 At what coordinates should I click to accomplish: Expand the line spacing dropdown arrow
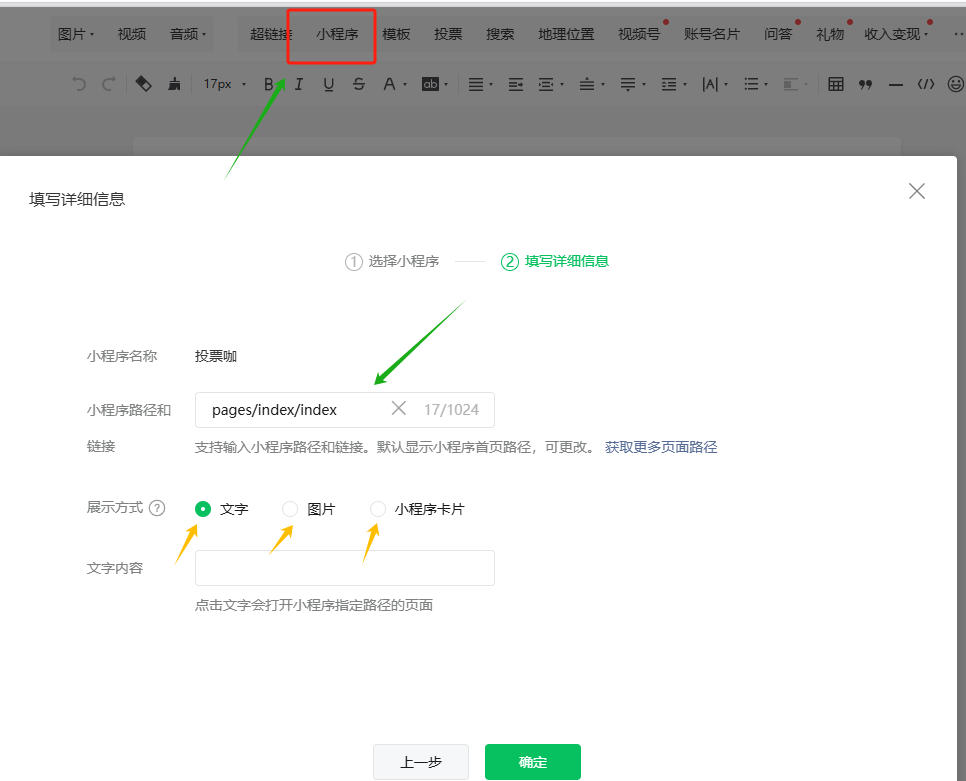click(x=684, y=85)
